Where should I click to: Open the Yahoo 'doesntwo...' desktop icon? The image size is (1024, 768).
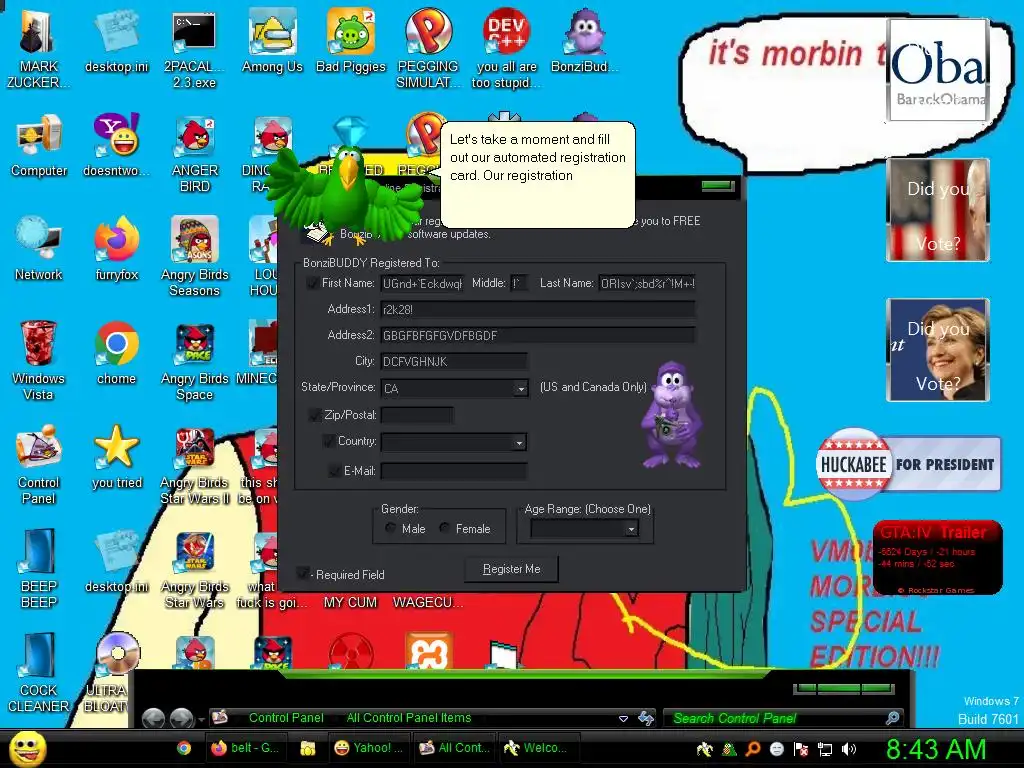point(116,145)
